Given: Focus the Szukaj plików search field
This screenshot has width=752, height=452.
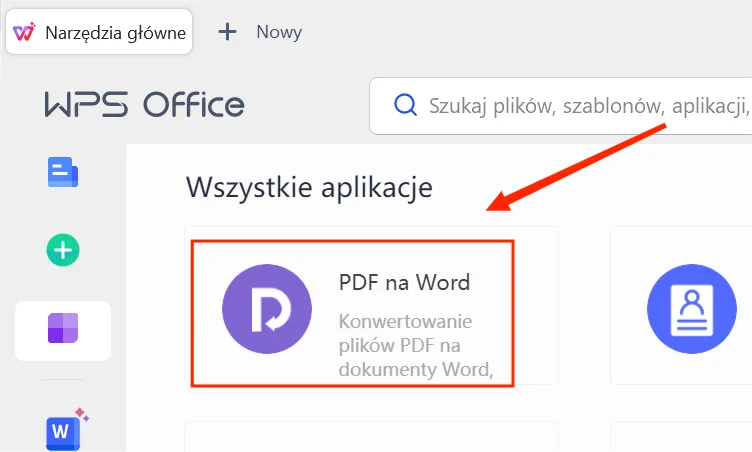Looking at the screenshot, I should (560, 106).
